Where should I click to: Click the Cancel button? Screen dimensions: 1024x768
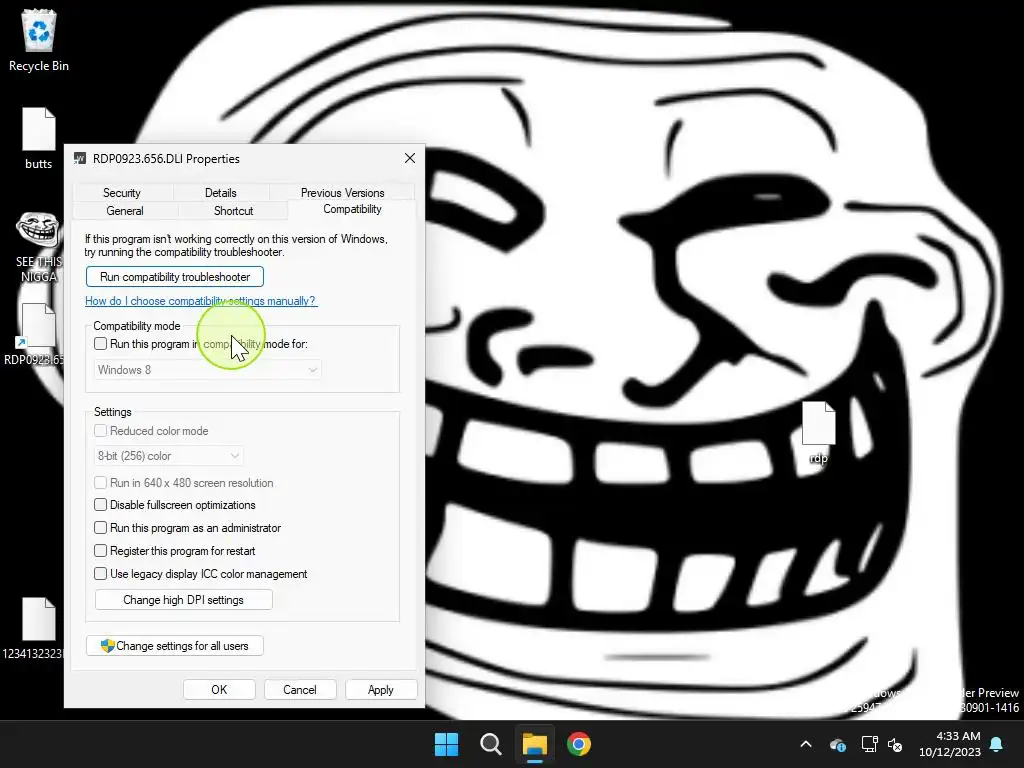pyautogui.click(x=300, y=690)
